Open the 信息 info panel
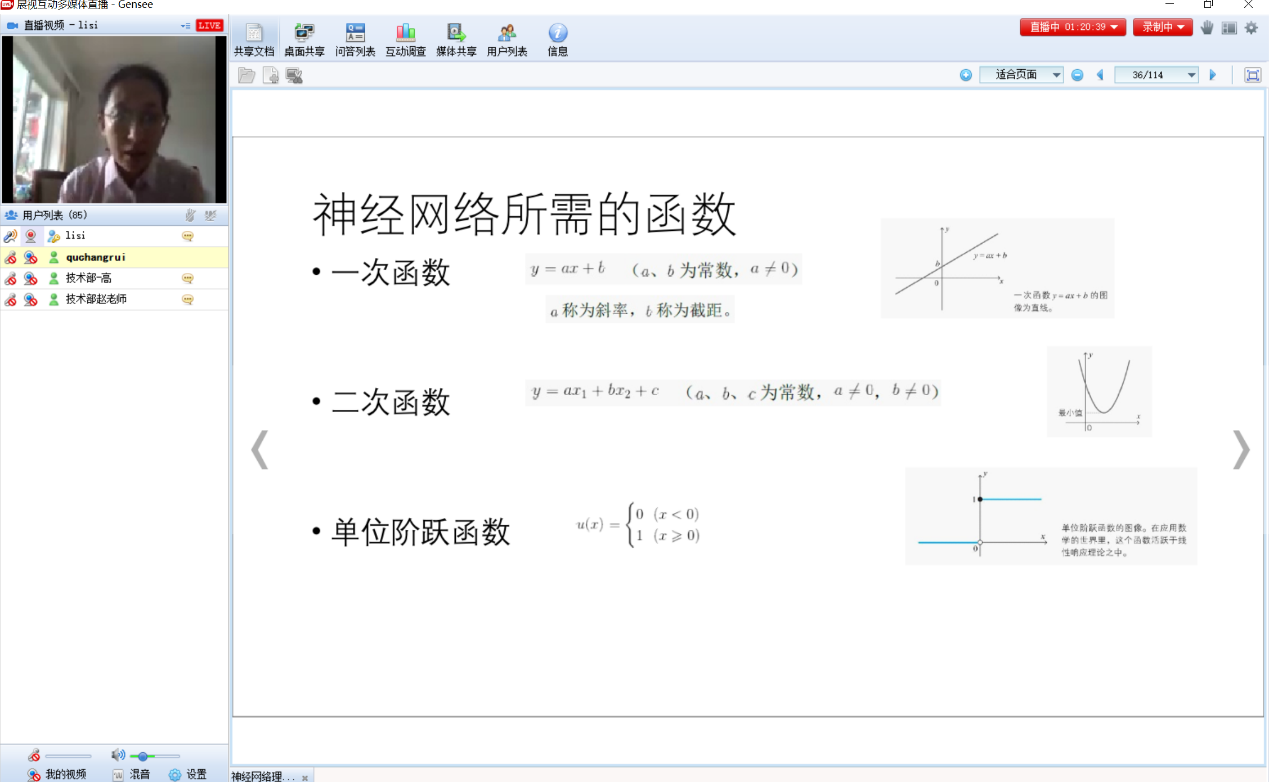Viewport: 1269px width, 782px height. pyautogui.click(x=558, y=39)
